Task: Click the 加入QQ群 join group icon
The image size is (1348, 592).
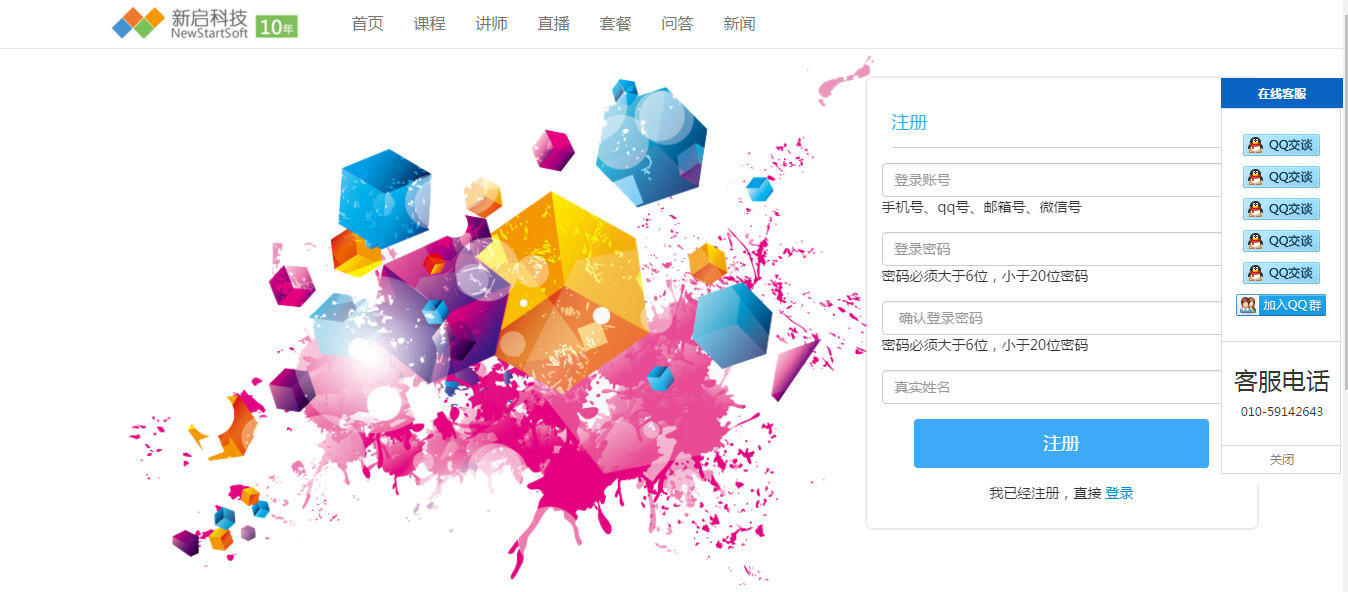Action: pyautogui.click(x=1281, y=305)
